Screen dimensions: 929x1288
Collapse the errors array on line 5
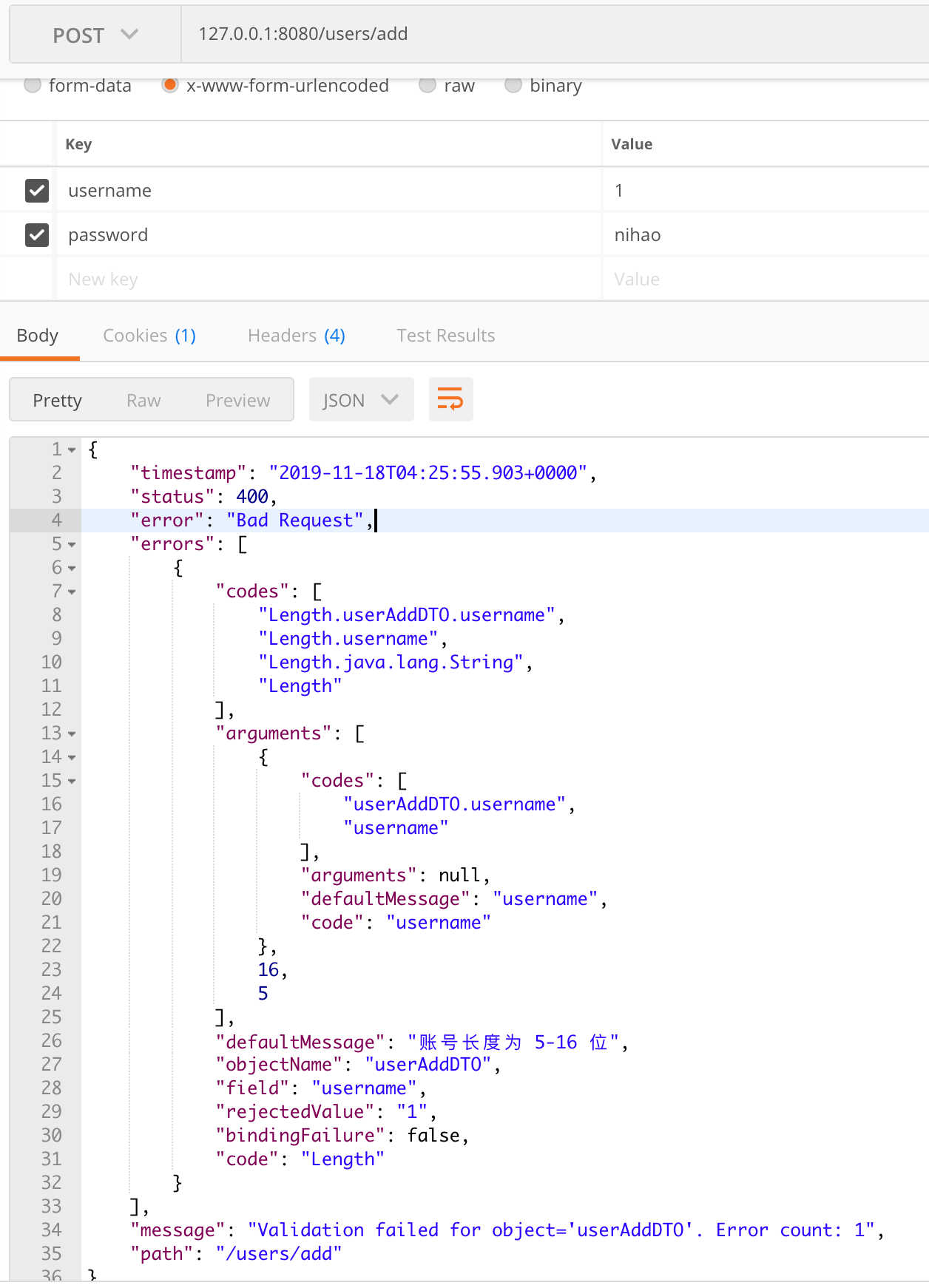click(x=72, y=545)
